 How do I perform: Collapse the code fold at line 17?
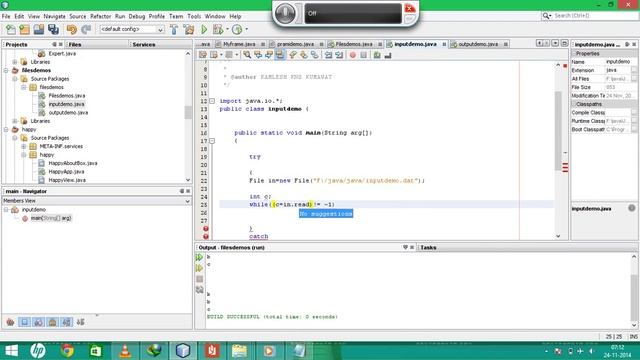[x=212, y=141]
